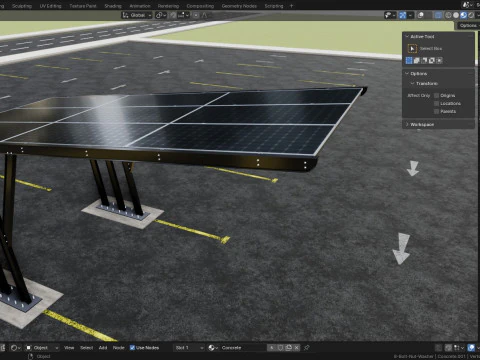Viewport: 480px width, 360px height.
Task: Open the Shading workspace tab
Action: coord(113,6)
